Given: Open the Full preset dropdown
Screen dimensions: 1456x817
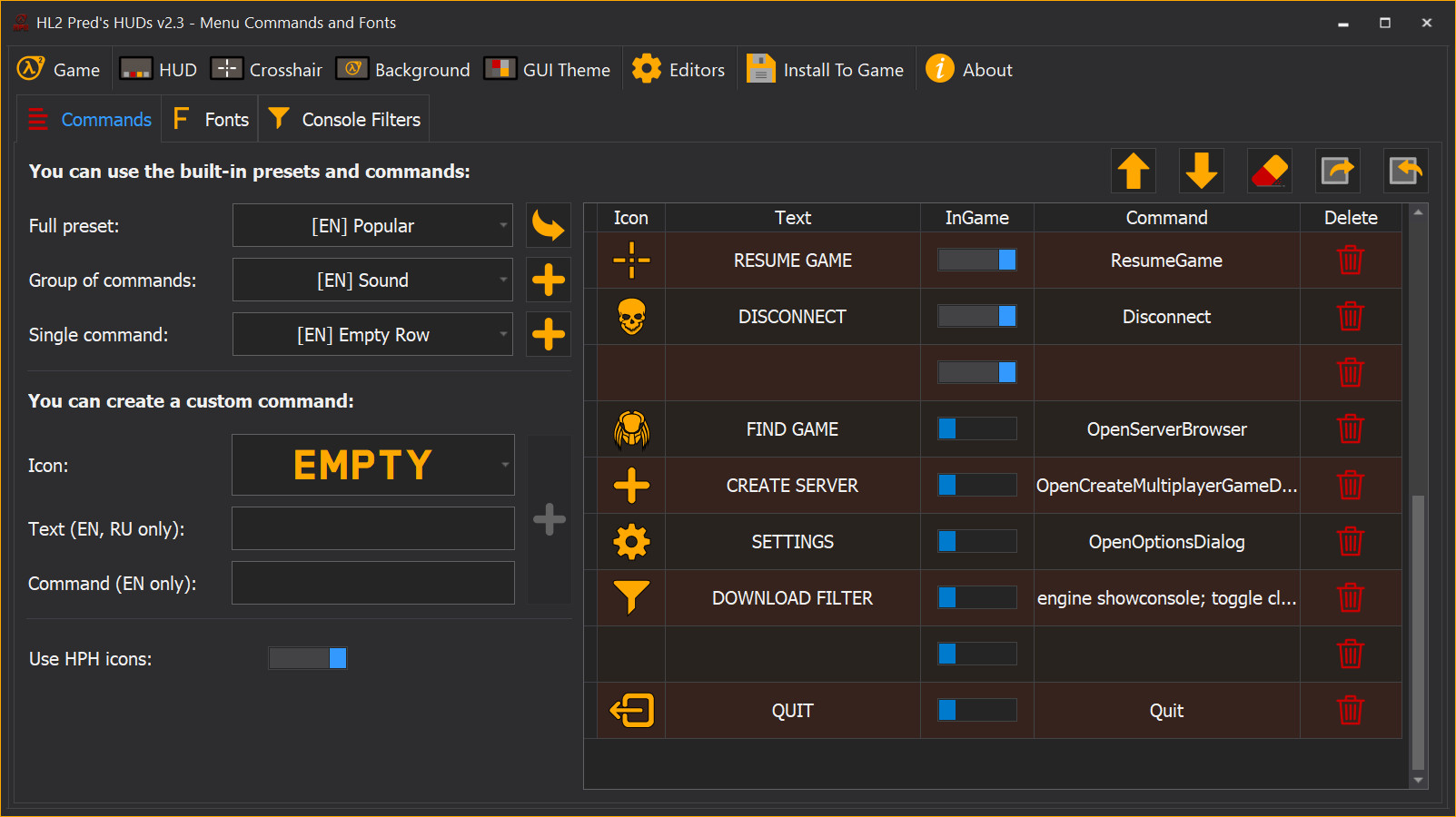Looking at the screenshot, I should (x=372, y=225).
